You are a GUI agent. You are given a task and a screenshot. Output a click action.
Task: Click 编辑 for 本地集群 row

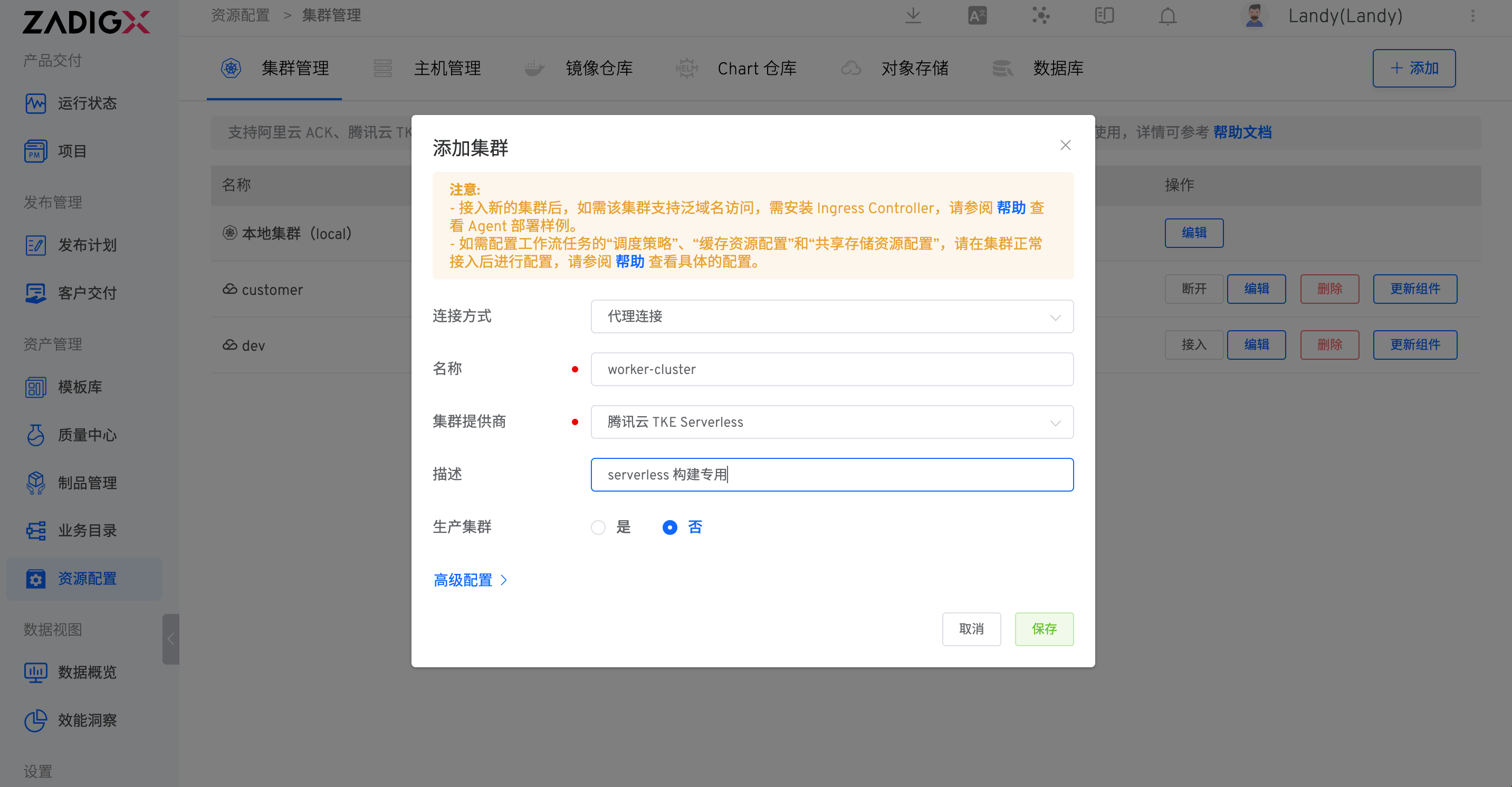pos(1194,233)
